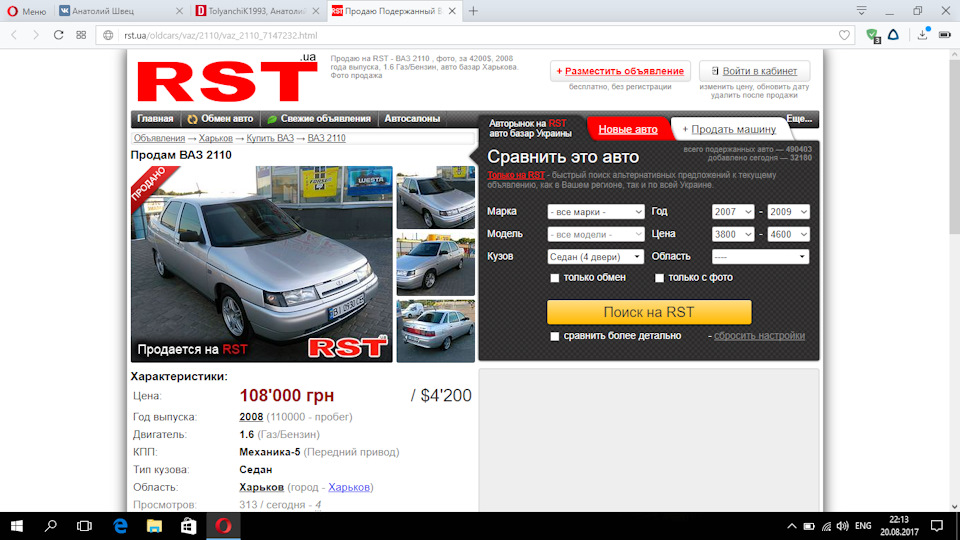960x540 pixels.
Task: Open Speed Dial start page grid
Action: pyautogui.click(x=81, y=36)
